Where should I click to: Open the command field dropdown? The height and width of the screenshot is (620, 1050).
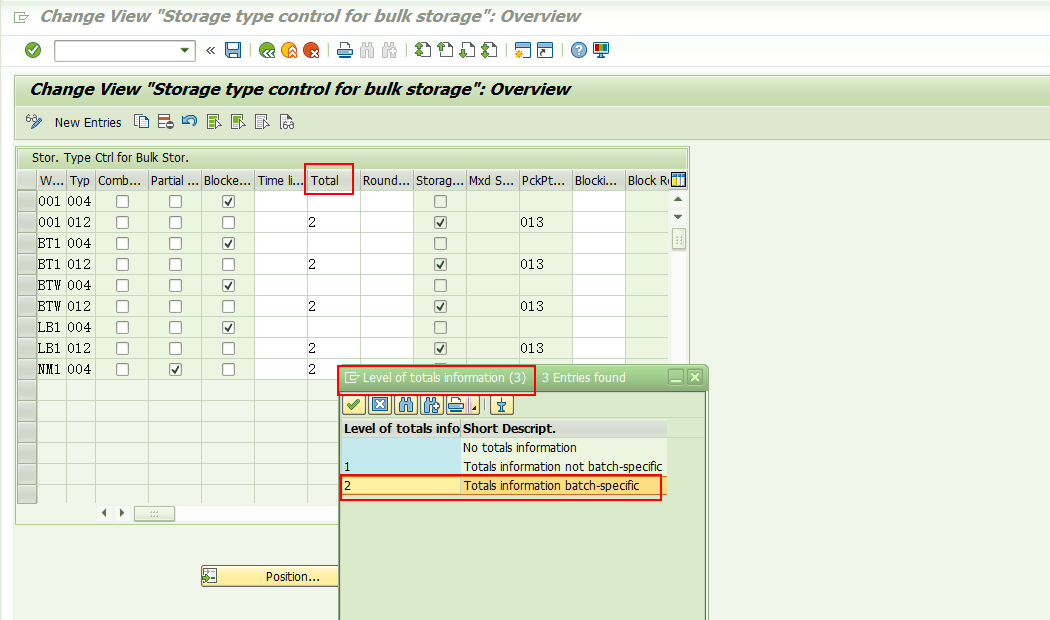(x=183, y=49)
